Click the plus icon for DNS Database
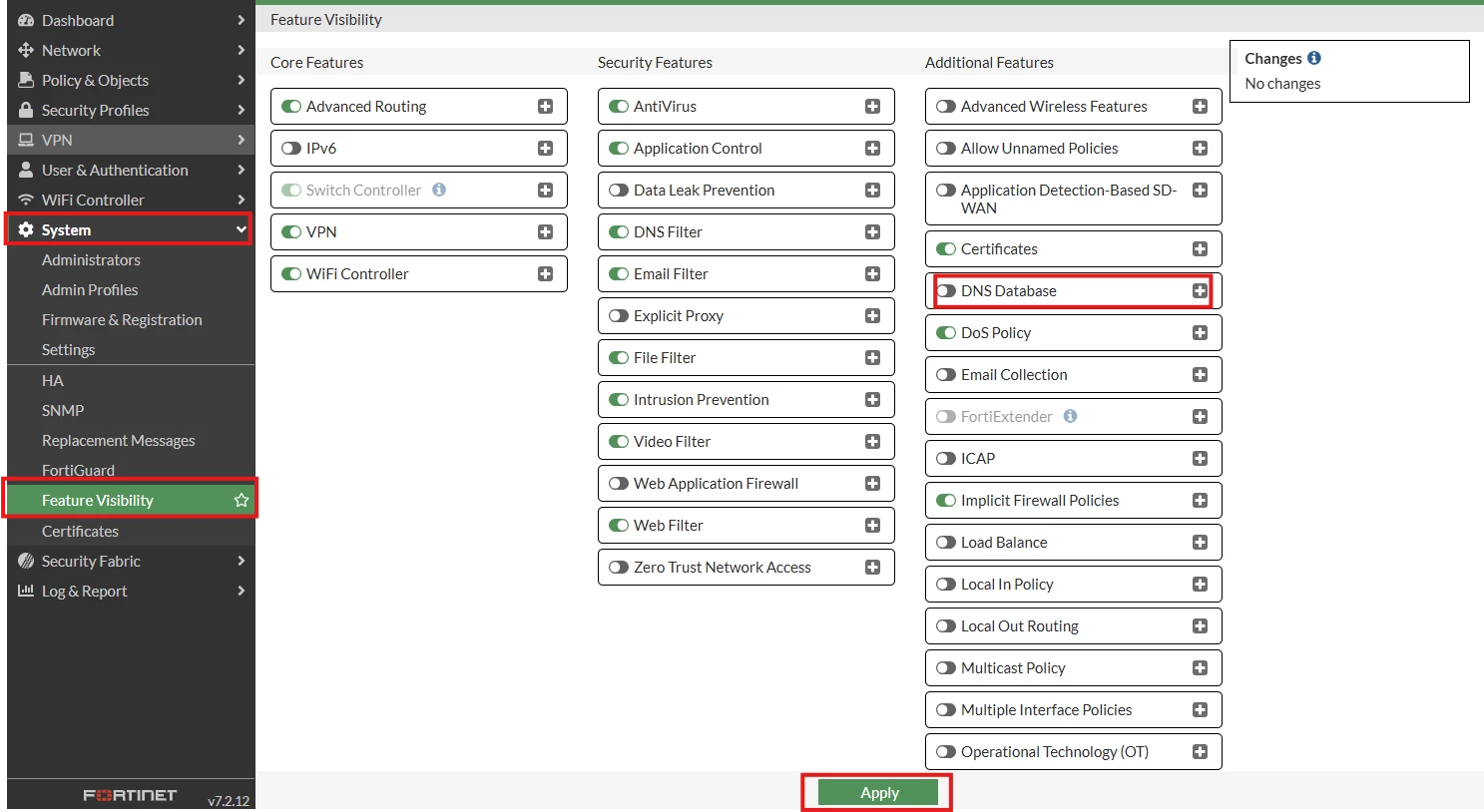The height and width of the screenshot is (812, 1484). (1200, 290)
